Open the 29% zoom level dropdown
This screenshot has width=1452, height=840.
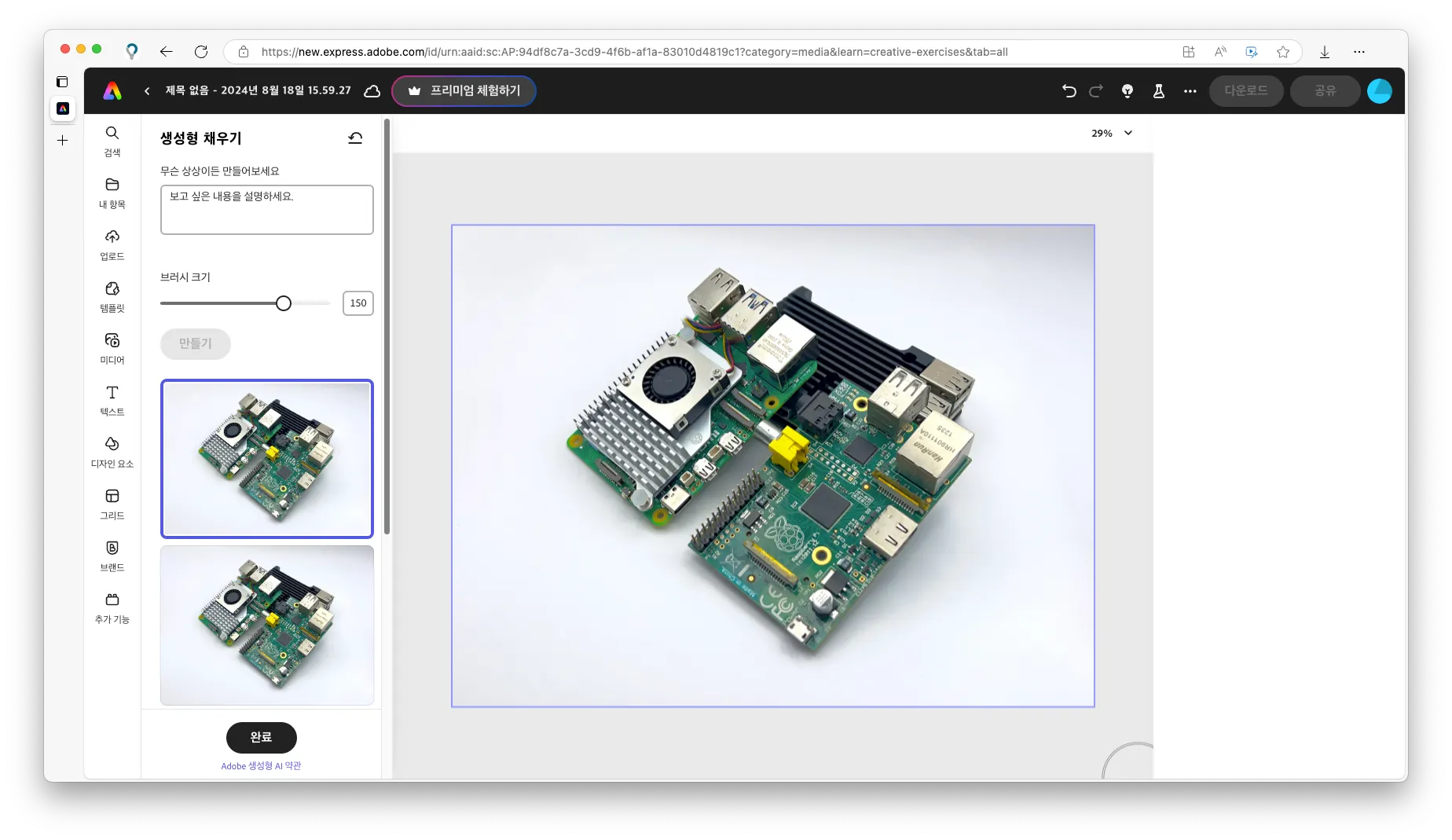pyautogui.click(x=1112, y=134)
